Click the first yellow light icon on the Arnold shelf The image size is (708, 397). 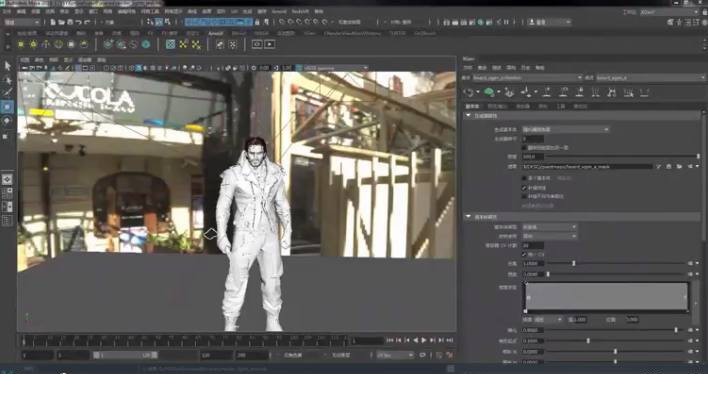pyautogui.click(x=21, y=44)
